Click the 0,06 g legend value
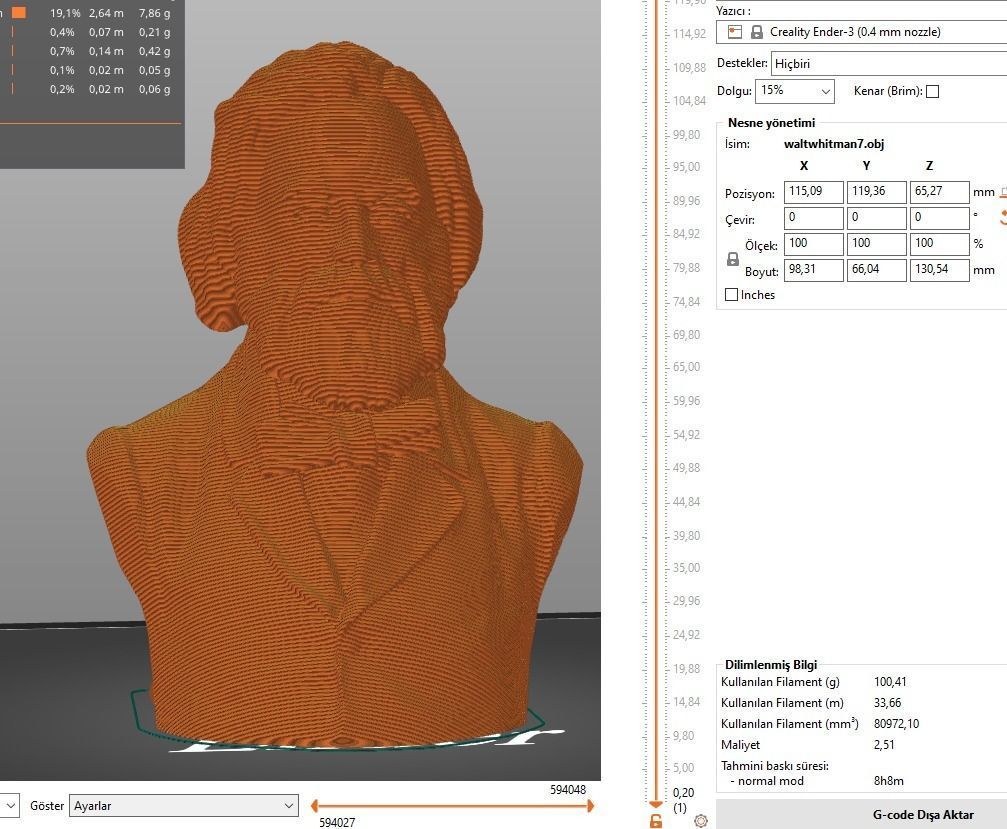The width and height of the screenshot is (1007, 829). pos(155,89)
